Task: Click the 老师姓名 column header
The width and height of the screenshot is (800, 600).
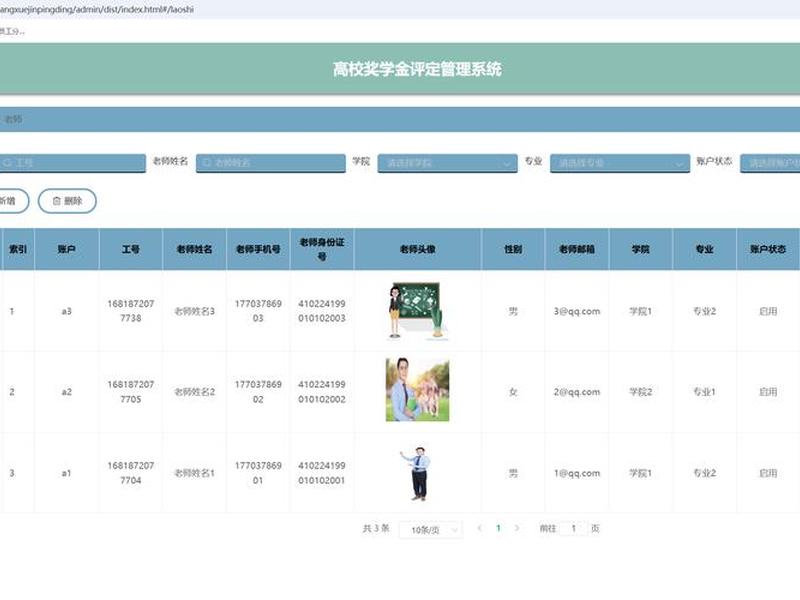Action: pos(194,249)
